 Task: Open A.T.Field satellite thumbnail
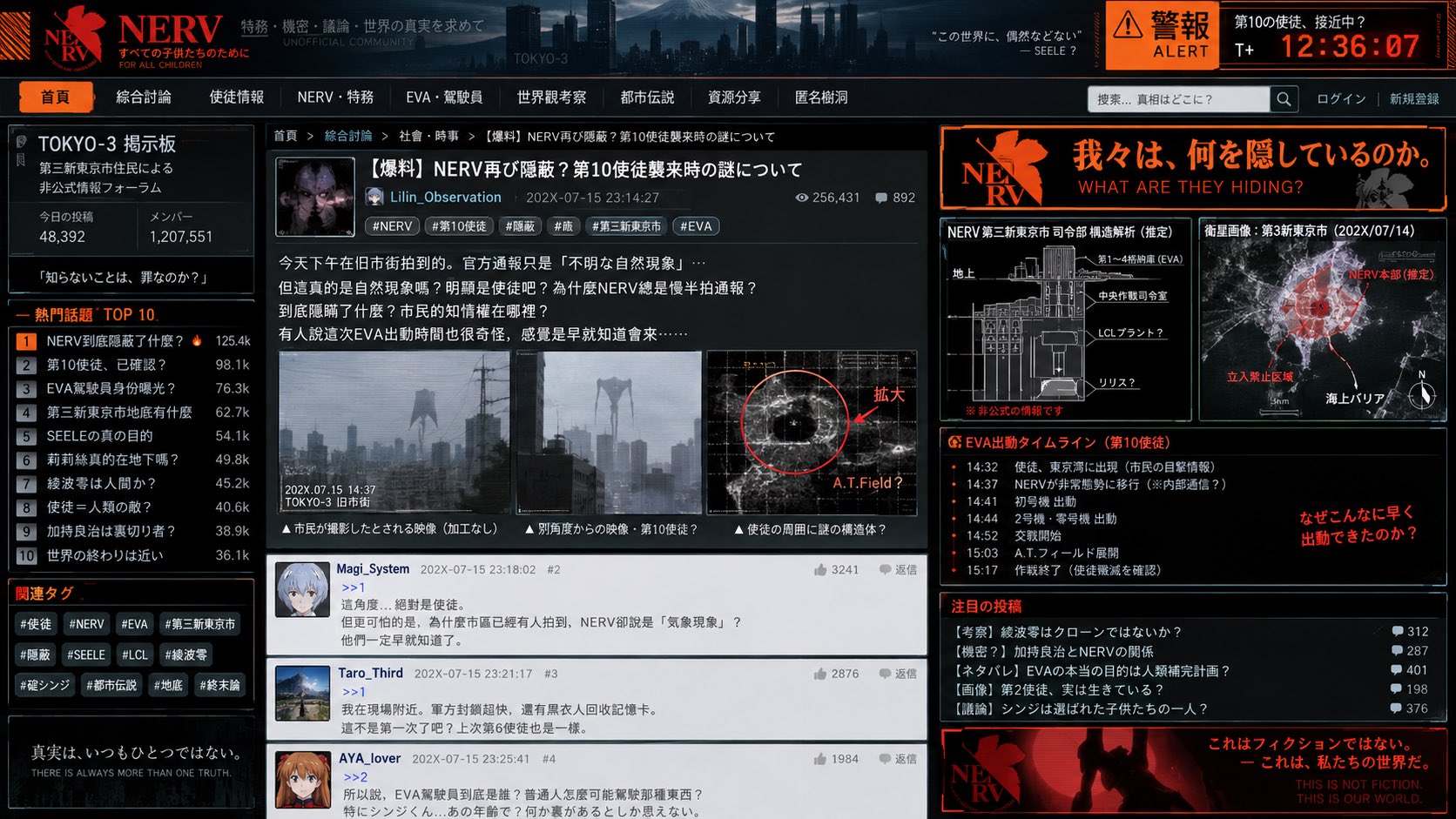tap(812, 433)
